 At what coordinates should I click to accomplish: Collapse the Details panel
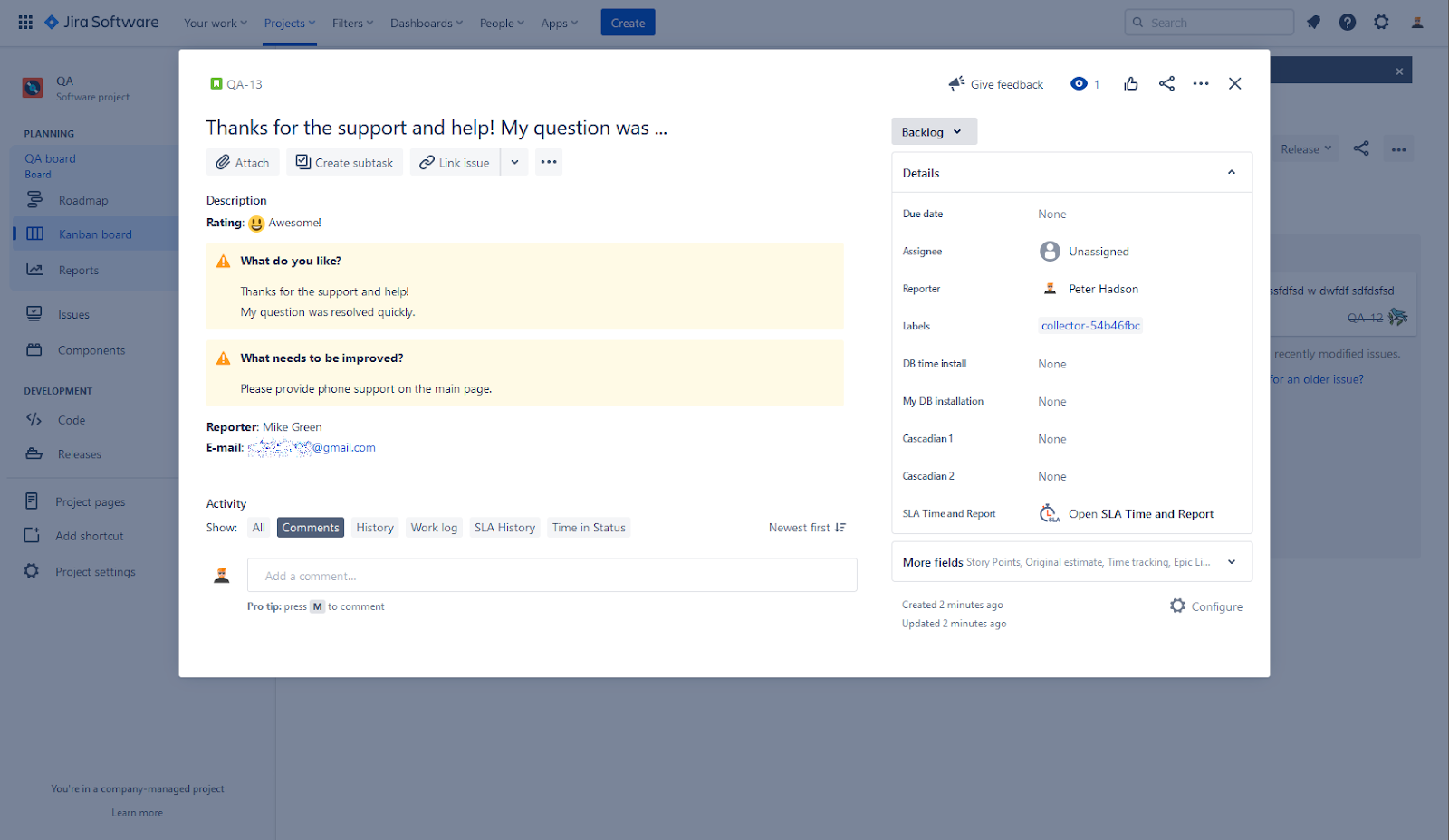click(x=1231, y=172)
